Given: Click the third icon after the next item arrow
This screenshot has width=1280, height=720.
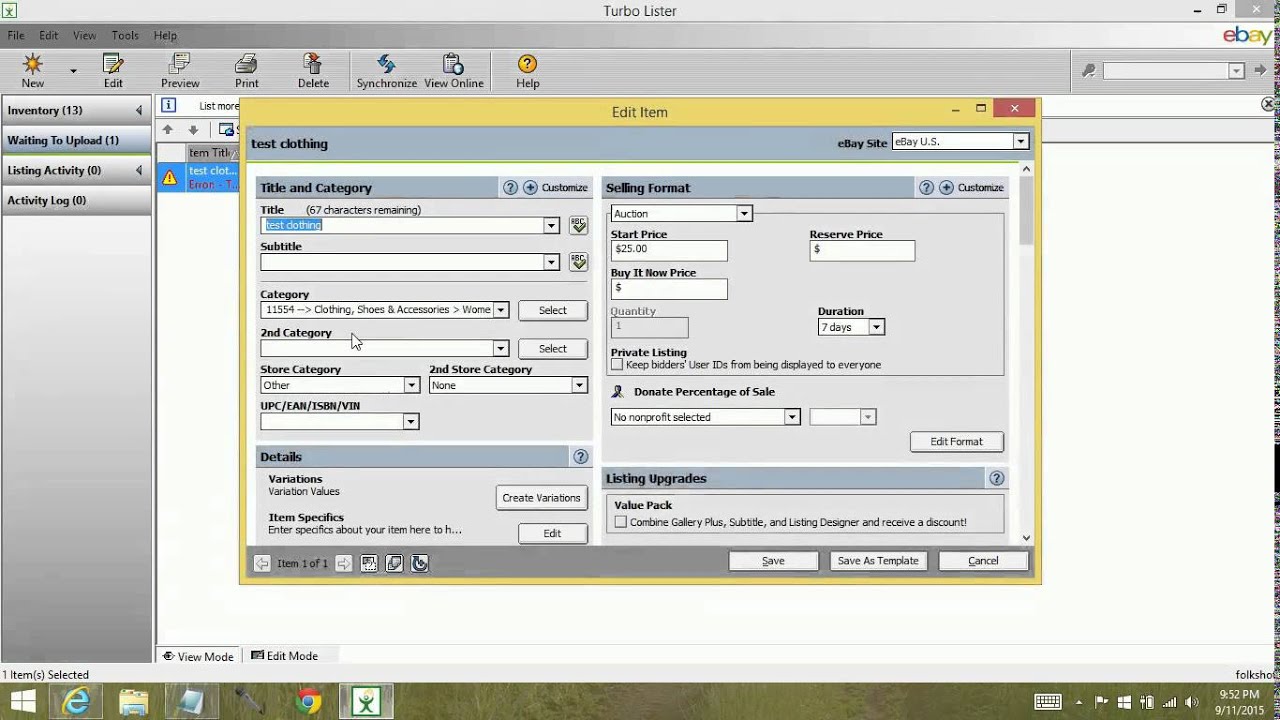Looking at the screenshot, I should [420, 563].
